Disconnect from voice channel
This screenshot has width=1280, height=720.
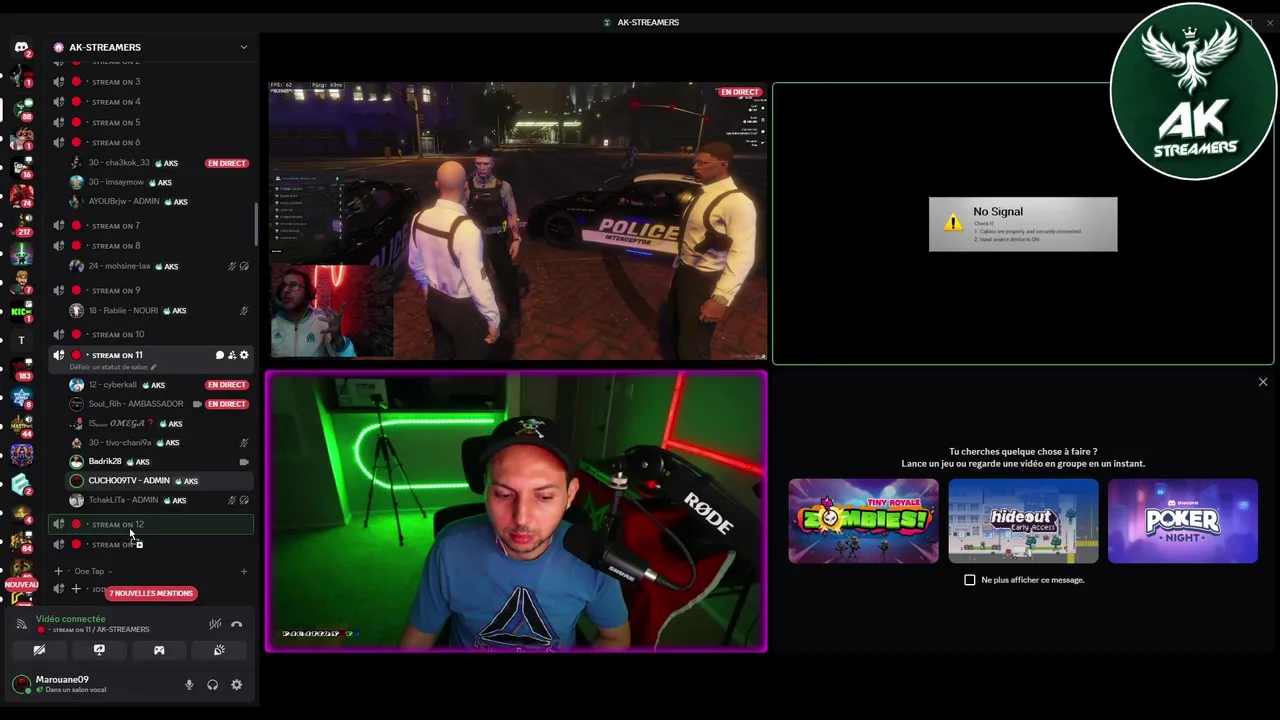(237, 624)
